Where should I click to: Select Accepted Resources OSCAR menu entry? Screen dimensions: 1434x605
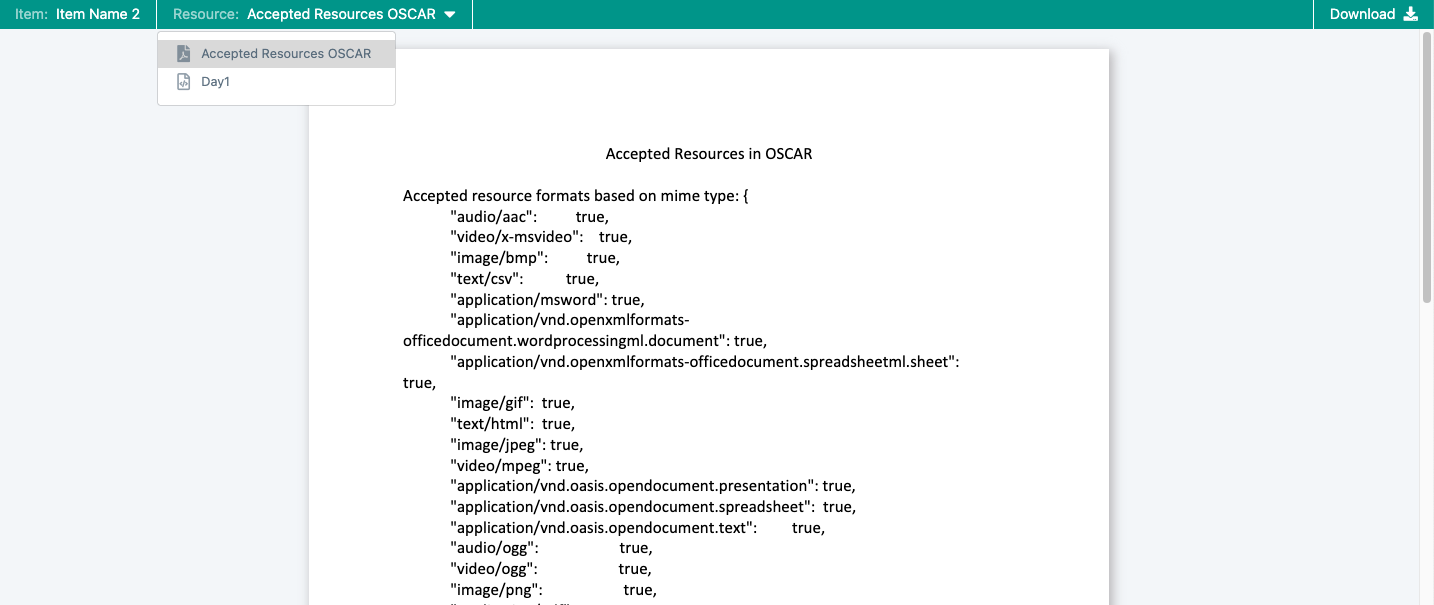pyautogui.click(x=276, y=54)
